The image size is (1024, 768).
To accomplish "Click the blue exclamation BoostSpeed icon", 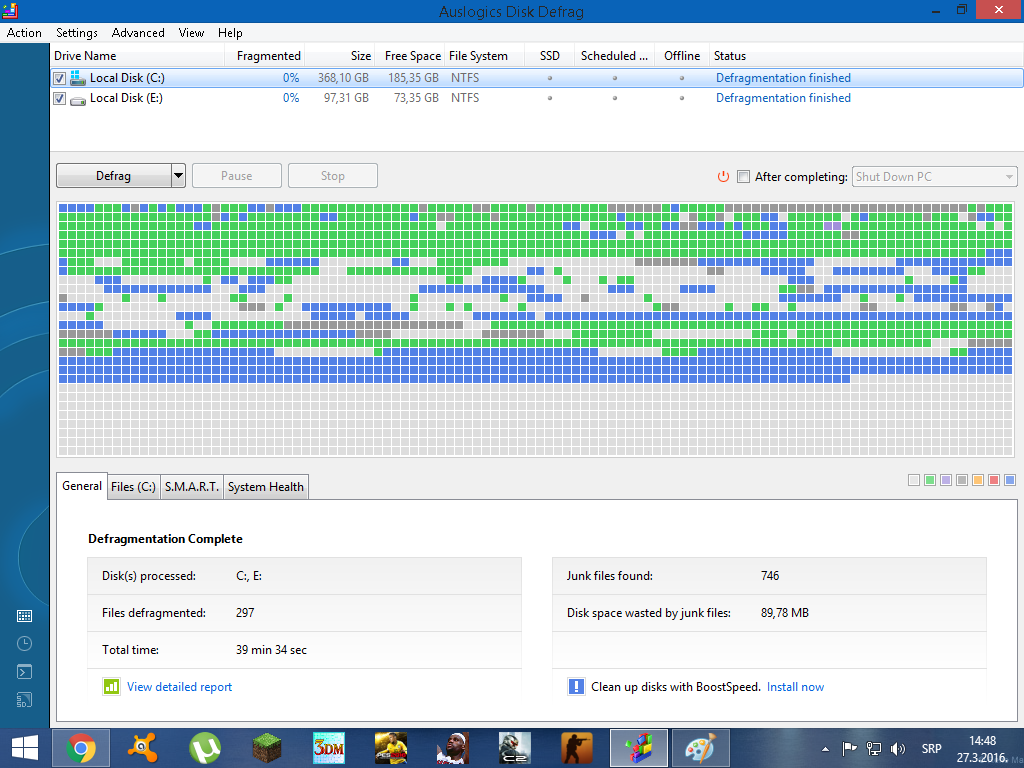I will click(576, 686).
